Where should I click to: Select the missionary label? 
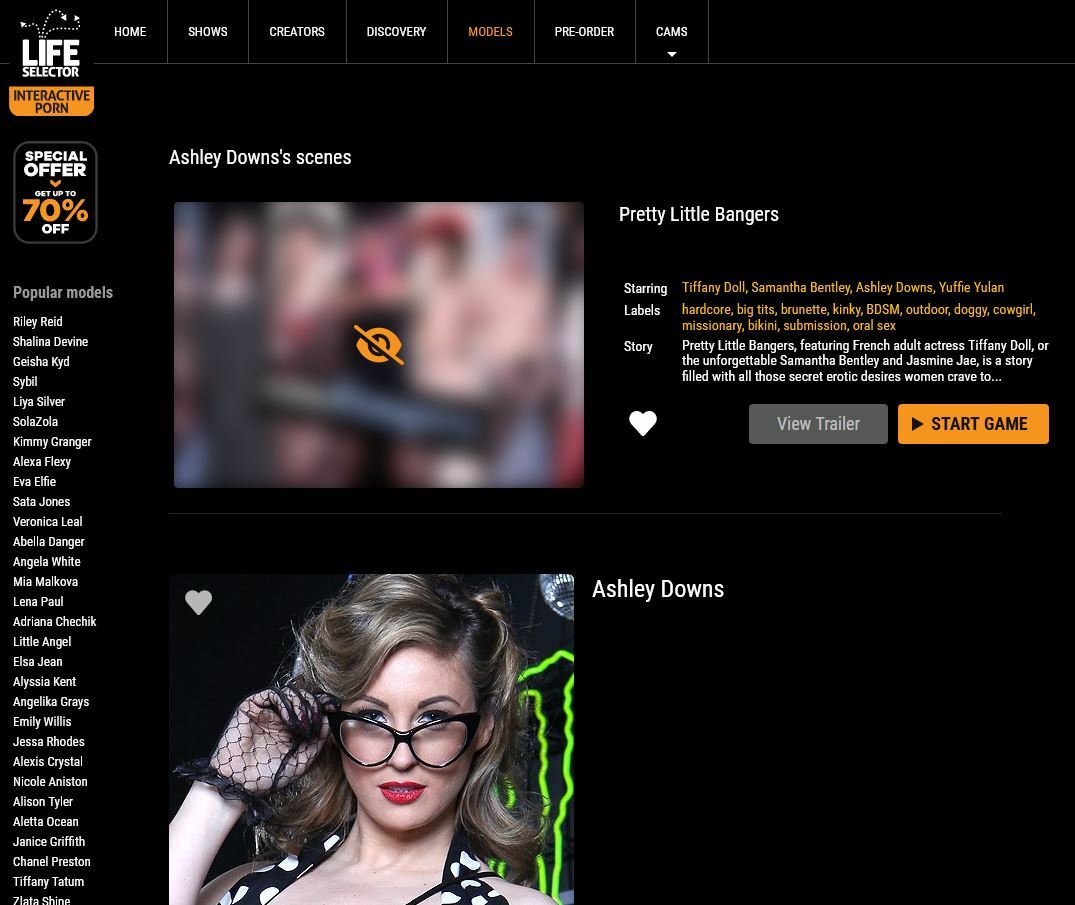point(712,326)
